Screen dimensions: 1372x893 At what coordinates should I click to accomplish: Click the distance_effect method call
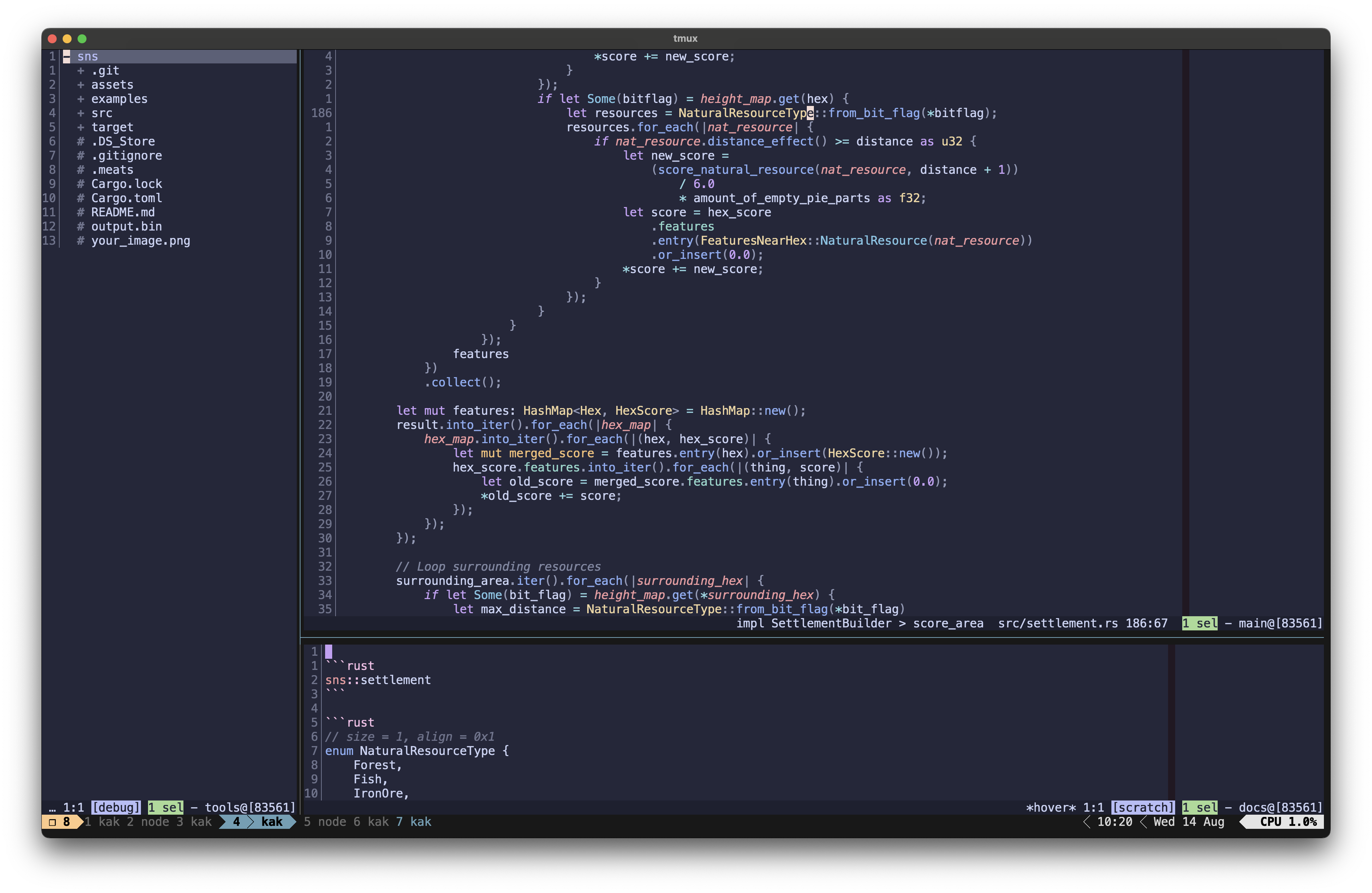[x=760, y=141]
